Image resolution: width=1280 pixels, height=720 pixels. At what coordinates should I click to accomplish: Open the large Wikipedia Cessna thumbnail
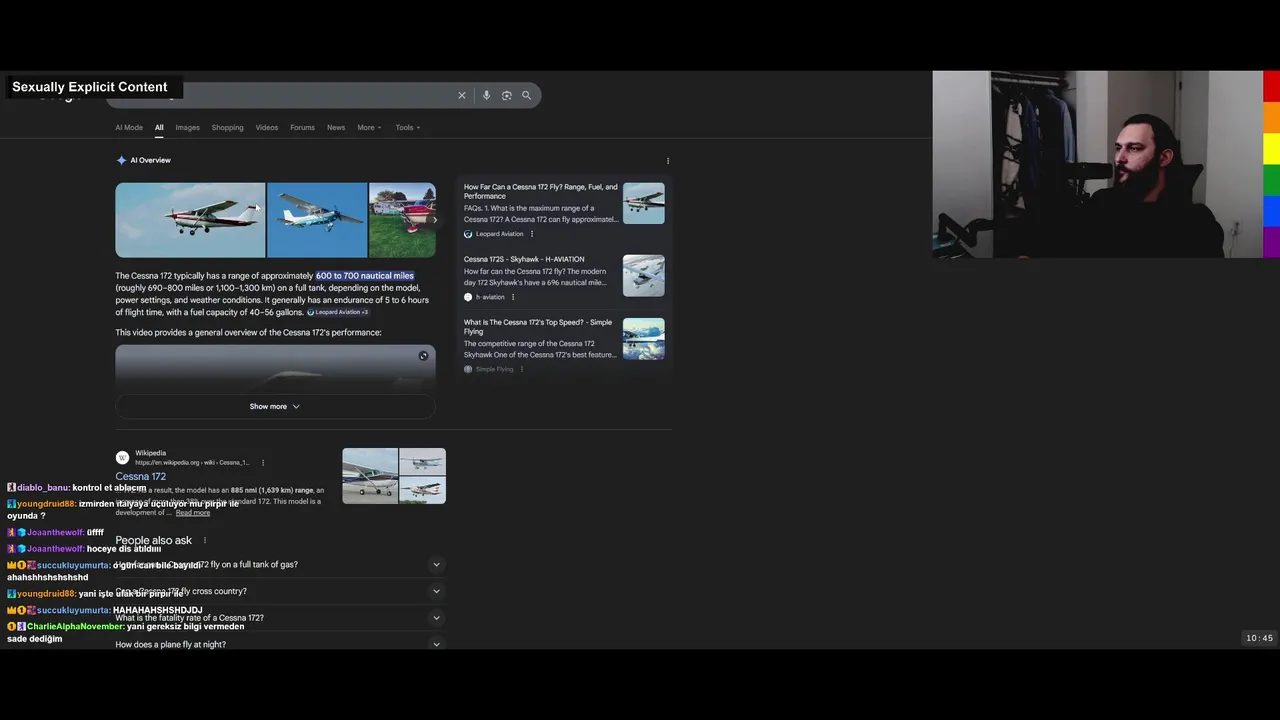pyautogui.click(x=370, y=476)
